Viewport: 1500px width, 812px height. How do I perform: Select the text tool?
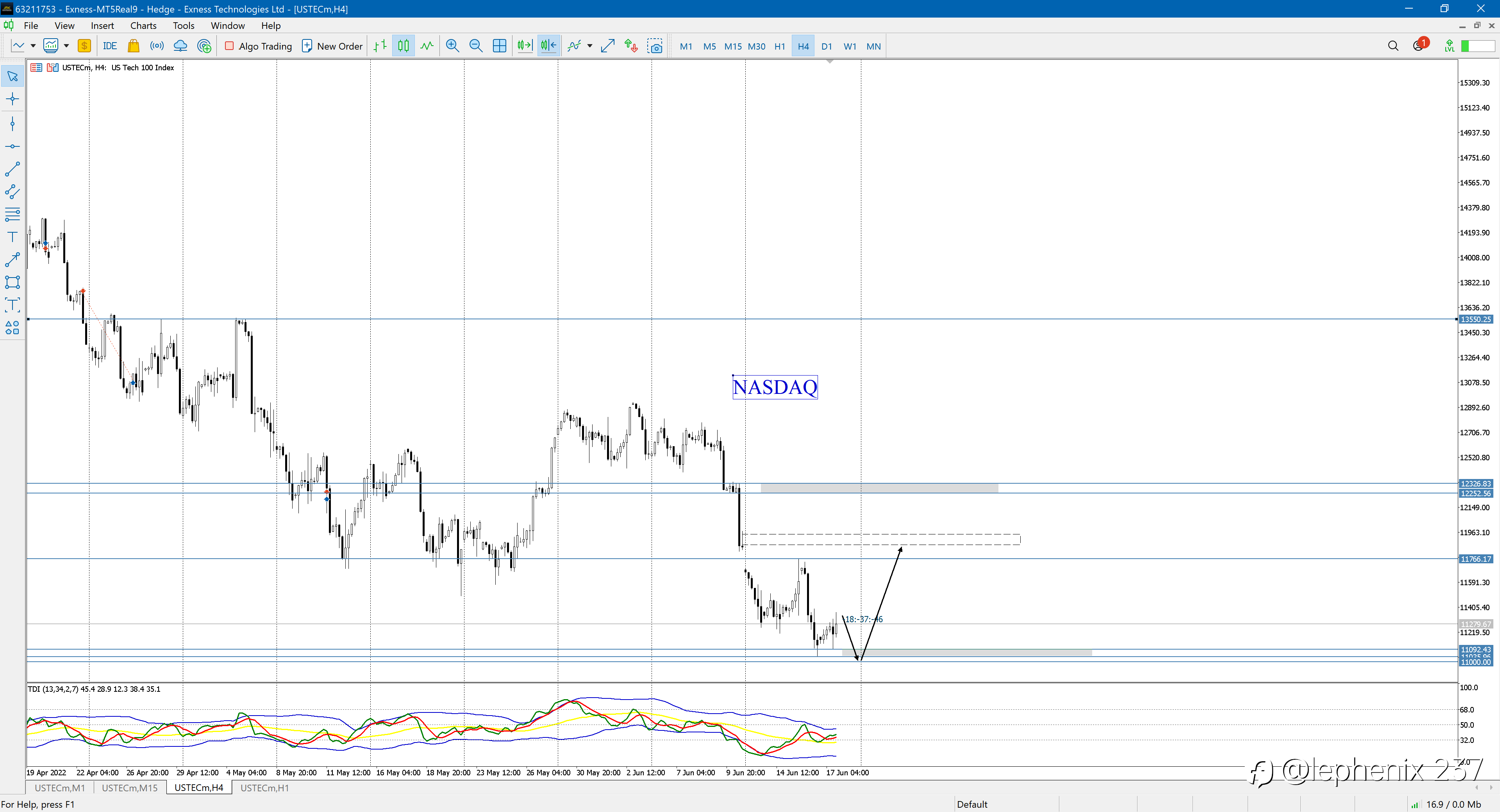(x=12, y=237)
